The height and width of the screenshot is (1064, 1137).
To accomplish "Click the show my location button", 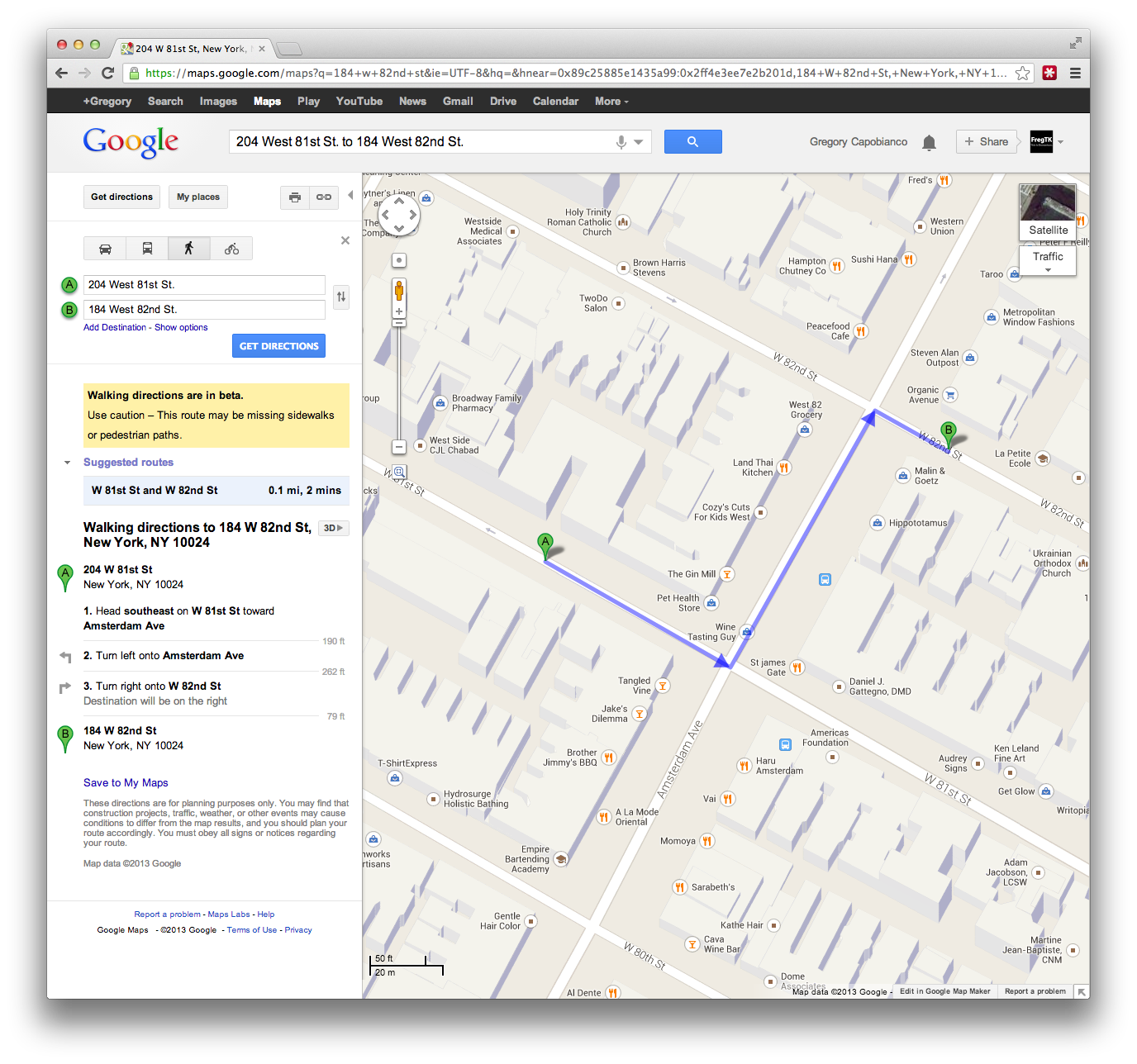I will tap(399, 260).
